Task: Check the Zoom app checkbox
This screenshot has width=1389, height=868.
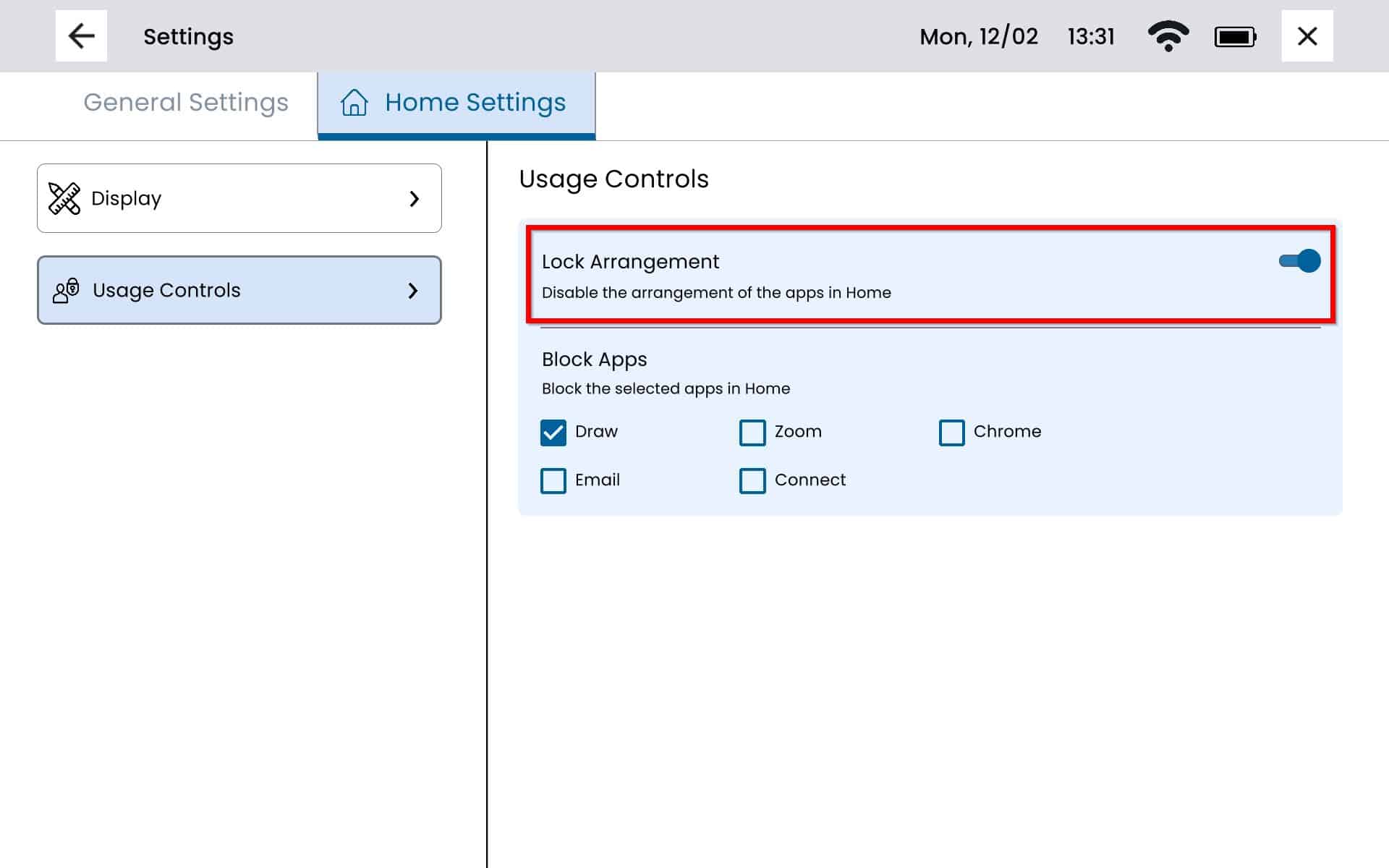Action: point(752,433)
